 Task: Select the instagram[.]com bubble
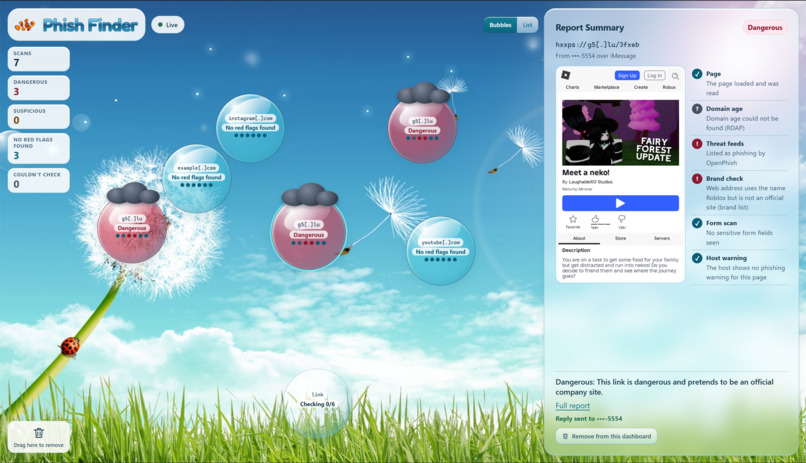click(250, 128)
